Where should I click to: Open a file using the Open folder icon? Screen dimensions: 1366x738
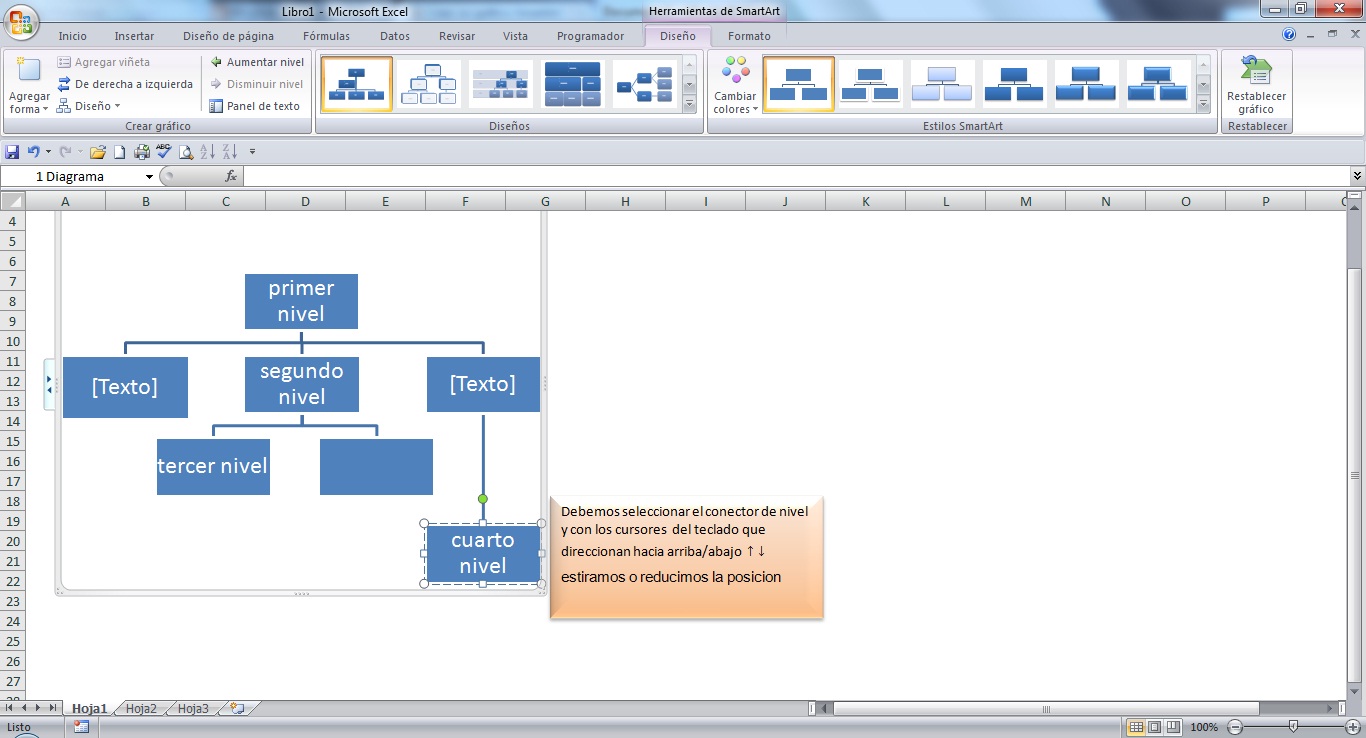97,152
